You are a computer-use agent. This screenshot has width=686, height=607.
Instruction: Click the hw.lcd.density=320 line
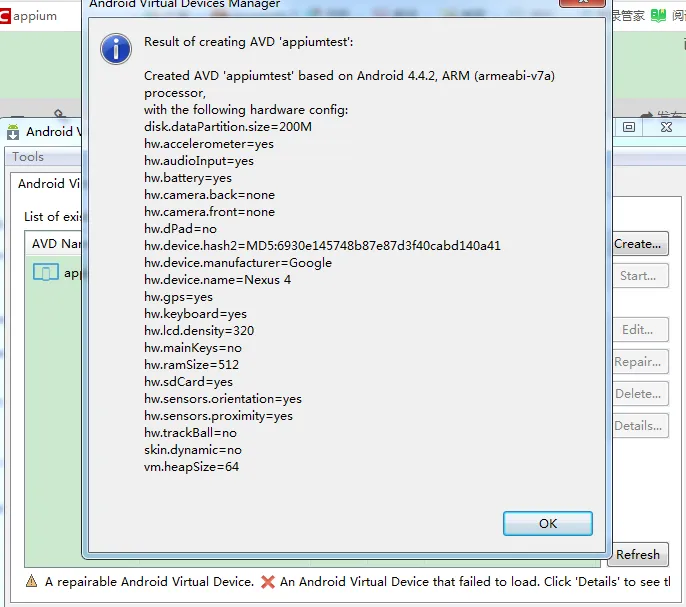tap(199, 330)
